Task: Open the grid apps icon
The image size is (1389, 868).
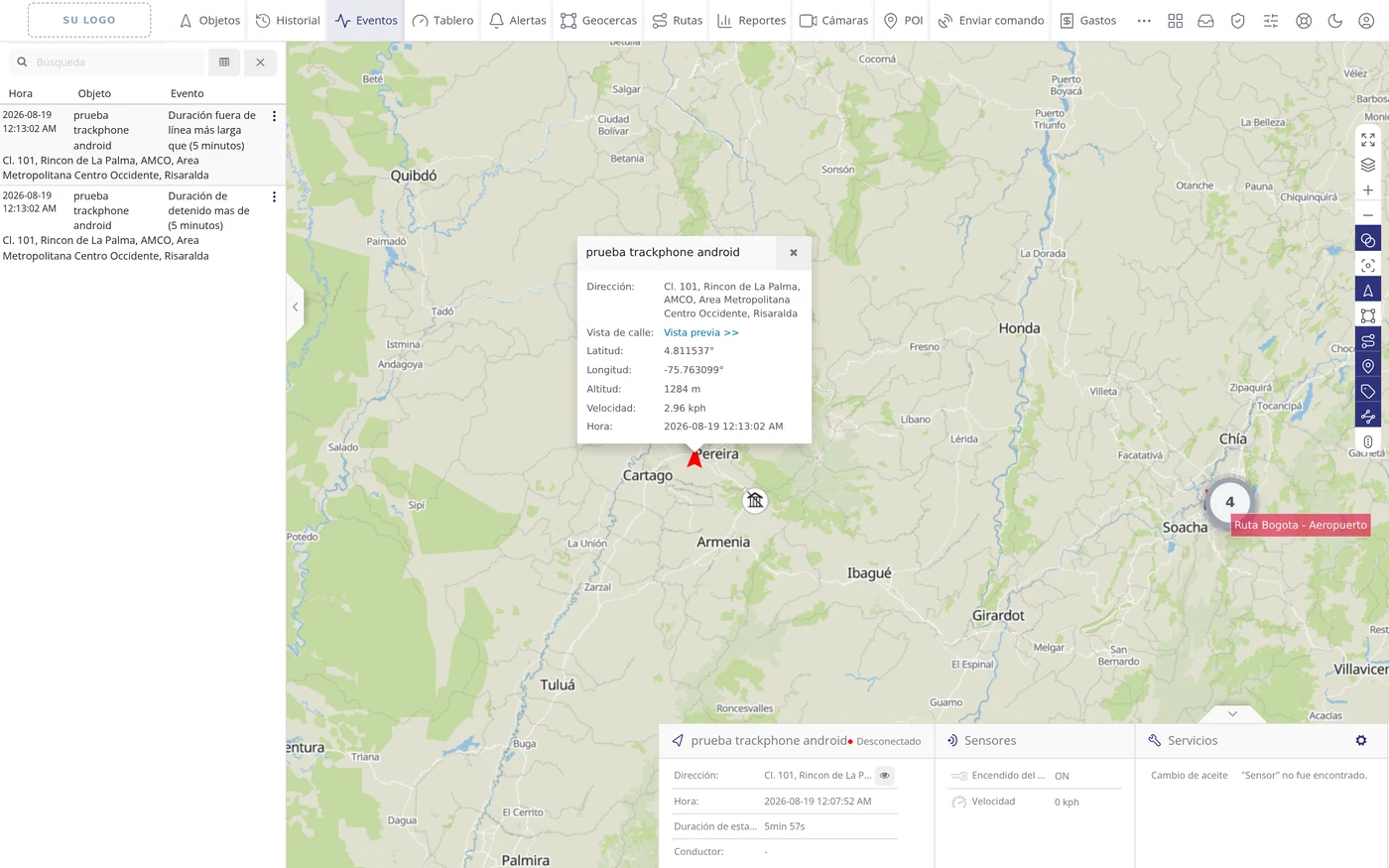Action: [x=1176, y=20]
